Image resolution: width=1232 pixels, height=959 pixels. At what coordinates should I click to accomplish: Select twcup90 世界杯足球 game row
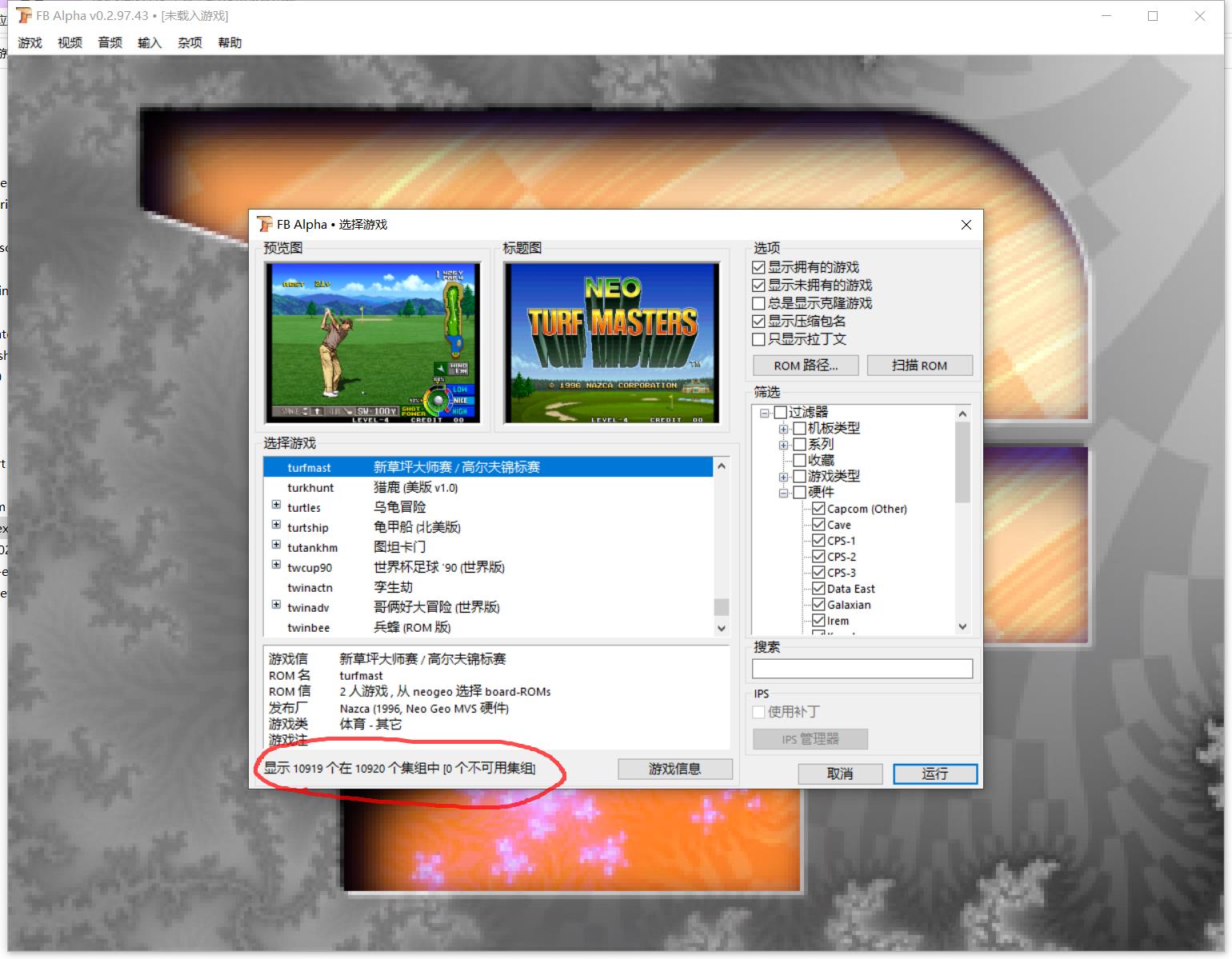(488, 567)
